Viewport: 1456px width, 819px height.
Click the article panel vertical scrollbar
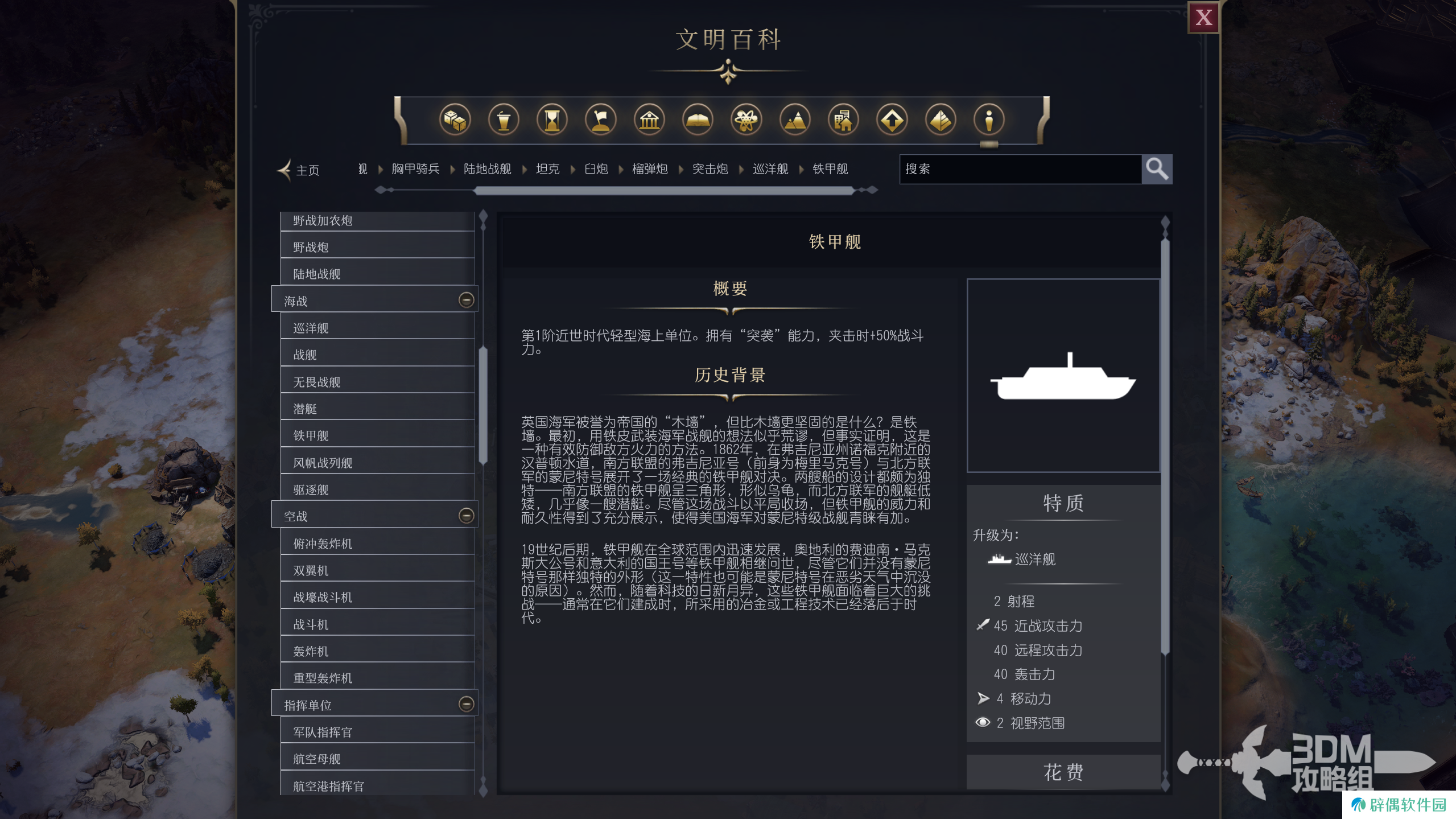[1165, 447]
